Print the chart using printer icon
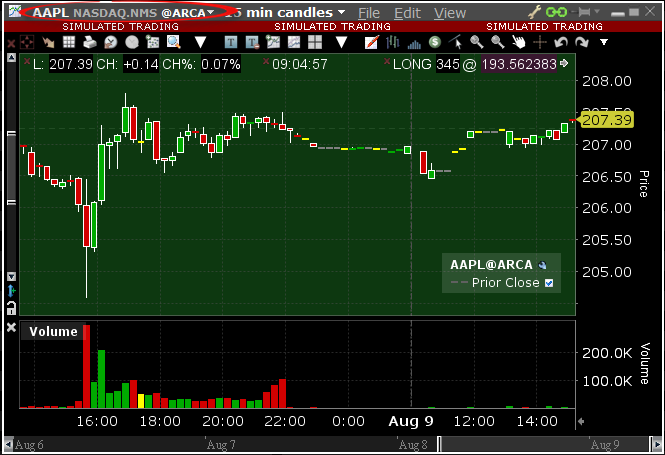 (89, 42)
